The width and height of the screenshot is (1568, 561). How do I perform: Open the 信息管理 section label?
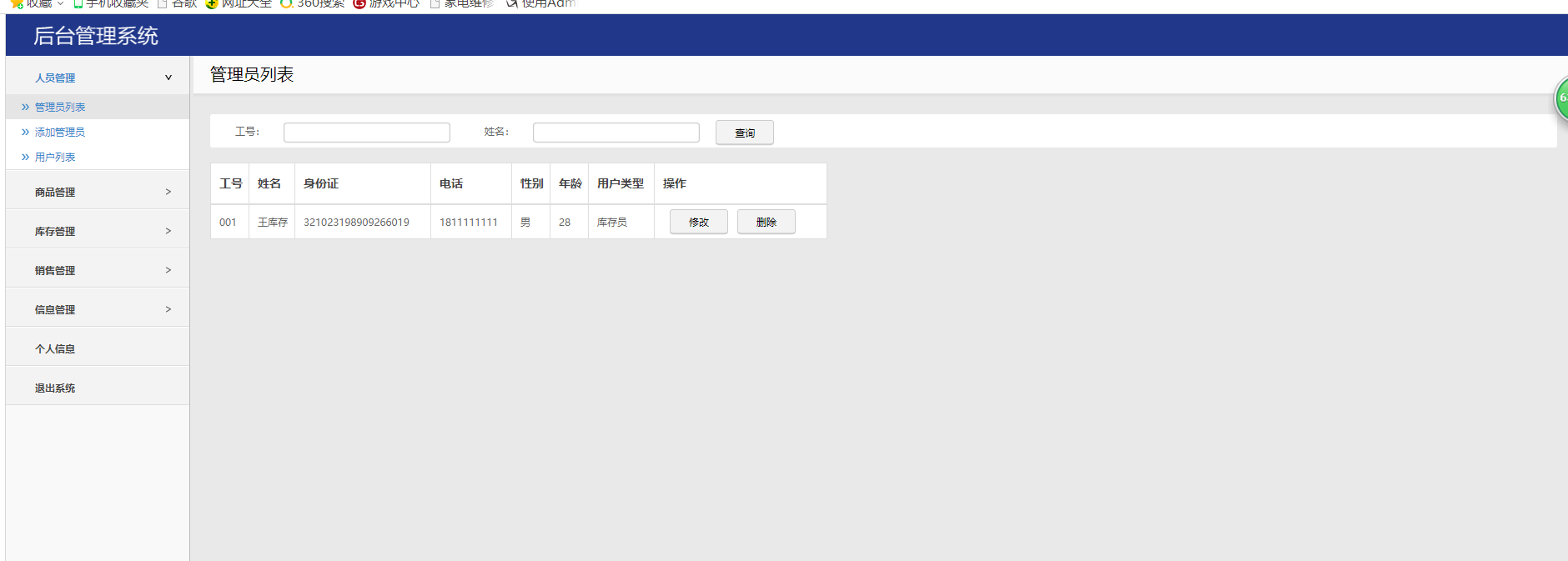(x=55, y=309)
